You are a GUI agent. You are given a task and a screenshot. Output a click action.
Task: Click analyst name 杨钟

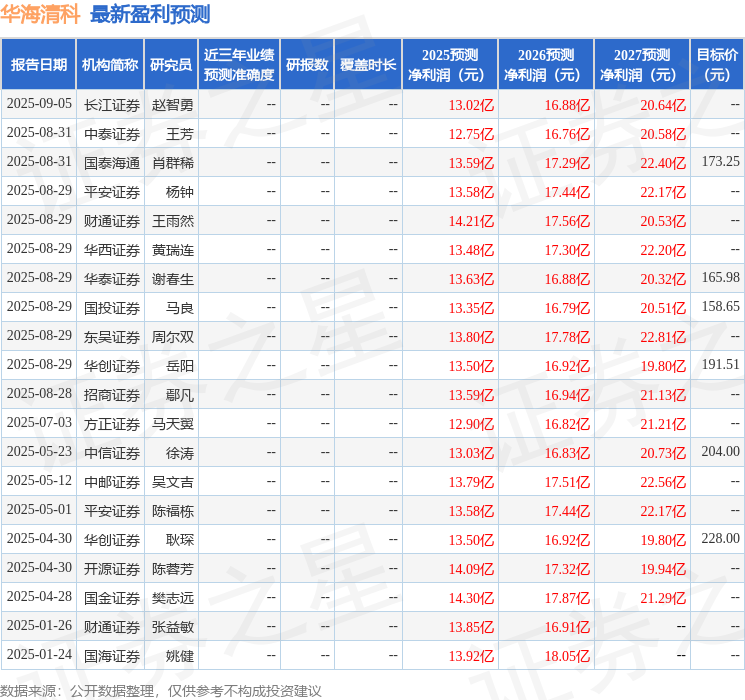pyautogui.click(x=180, y=192)
